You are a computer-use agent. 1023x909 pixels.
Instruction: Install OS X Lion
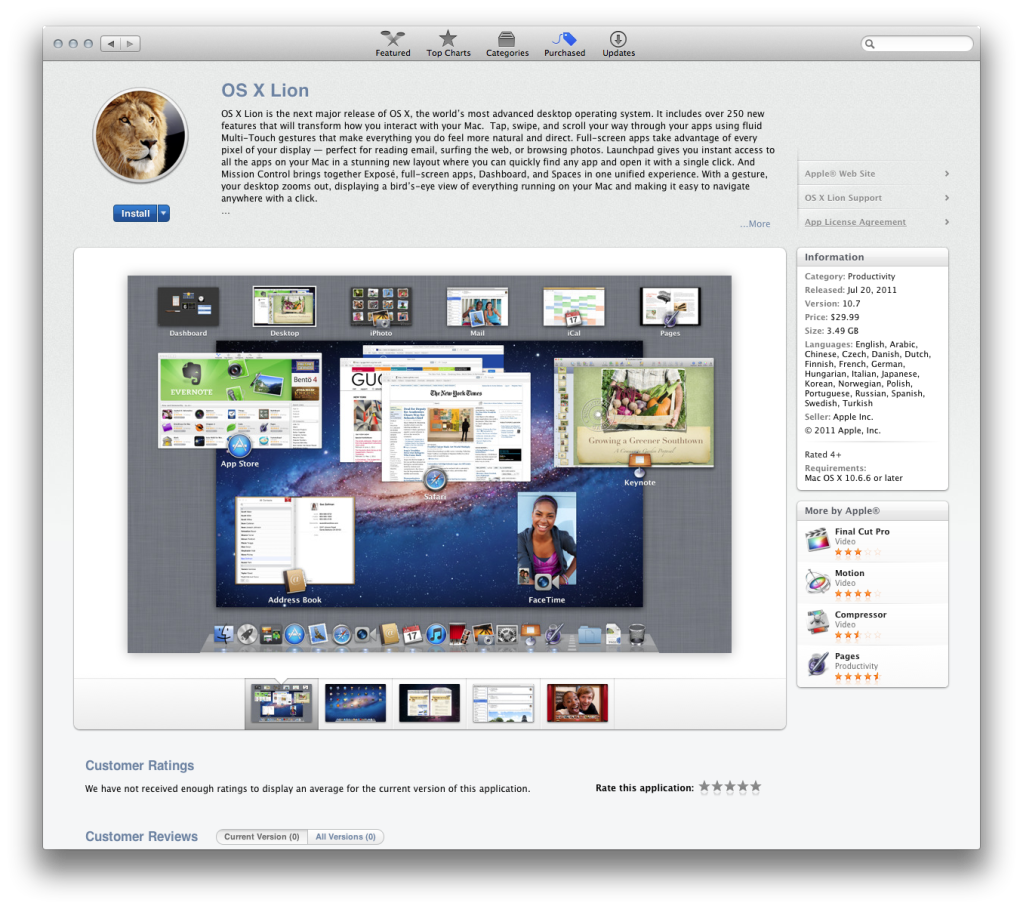coord(135,213)
